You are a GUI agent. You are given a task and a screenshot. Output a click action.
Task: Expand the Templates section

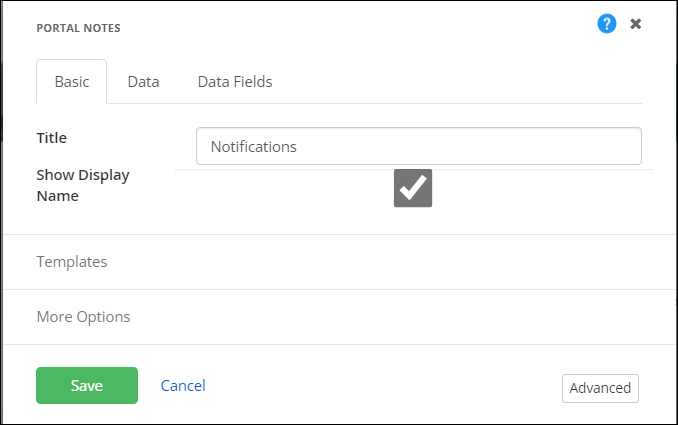tap(72, 262)
